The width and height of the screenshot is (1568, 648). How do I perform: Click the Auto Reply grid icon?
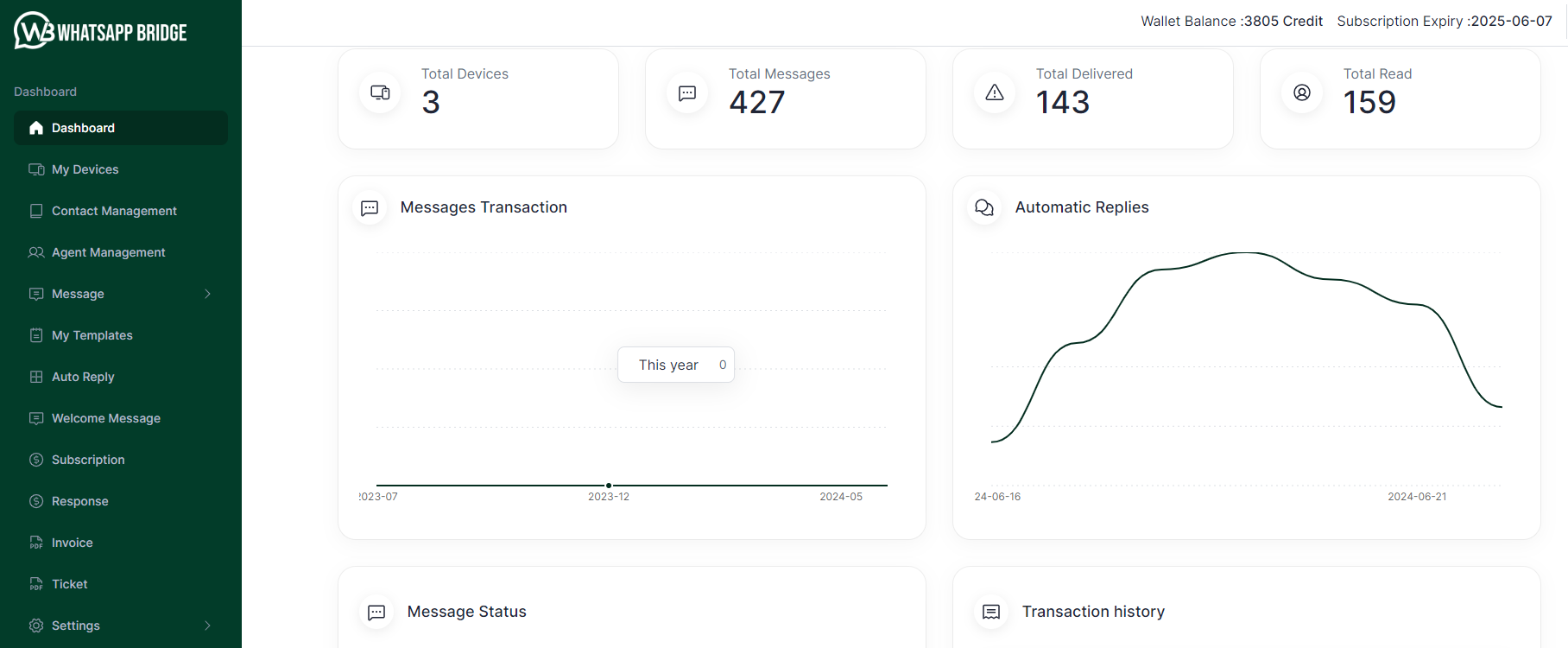(x=36, y=377)
